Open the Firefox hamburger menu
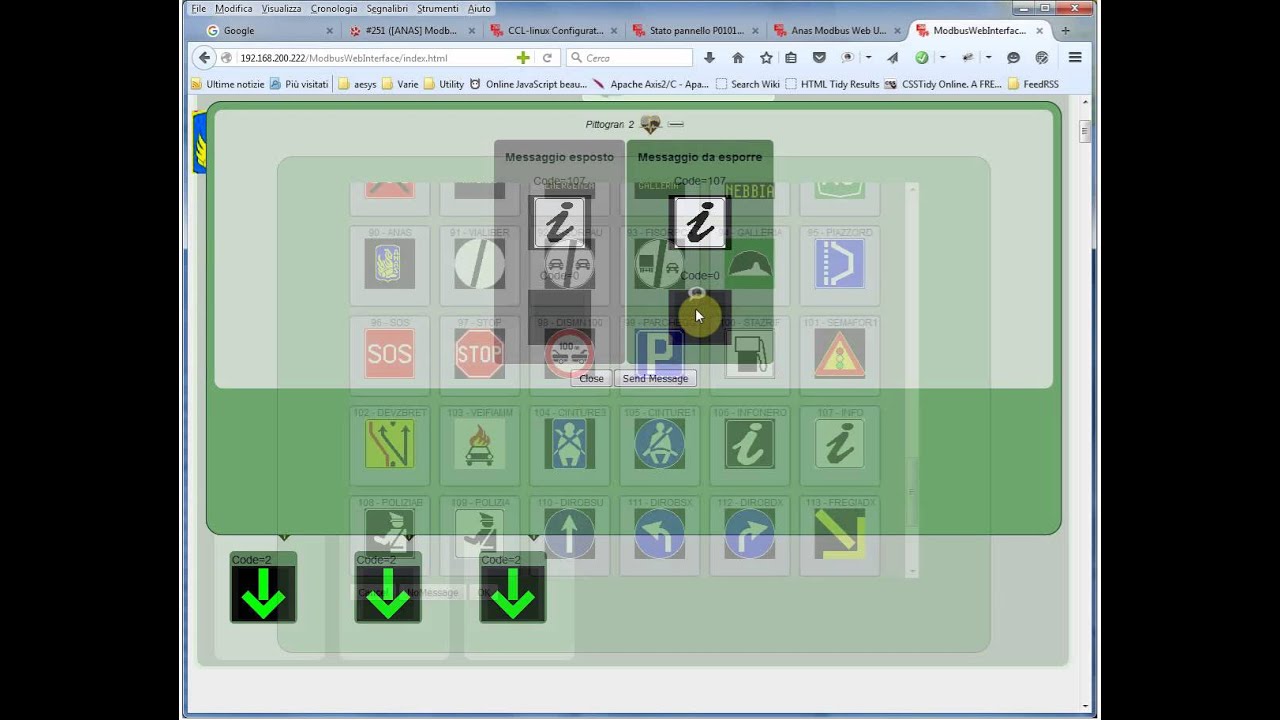Viewport: 1280px width, 720px height. point(1075,58)
